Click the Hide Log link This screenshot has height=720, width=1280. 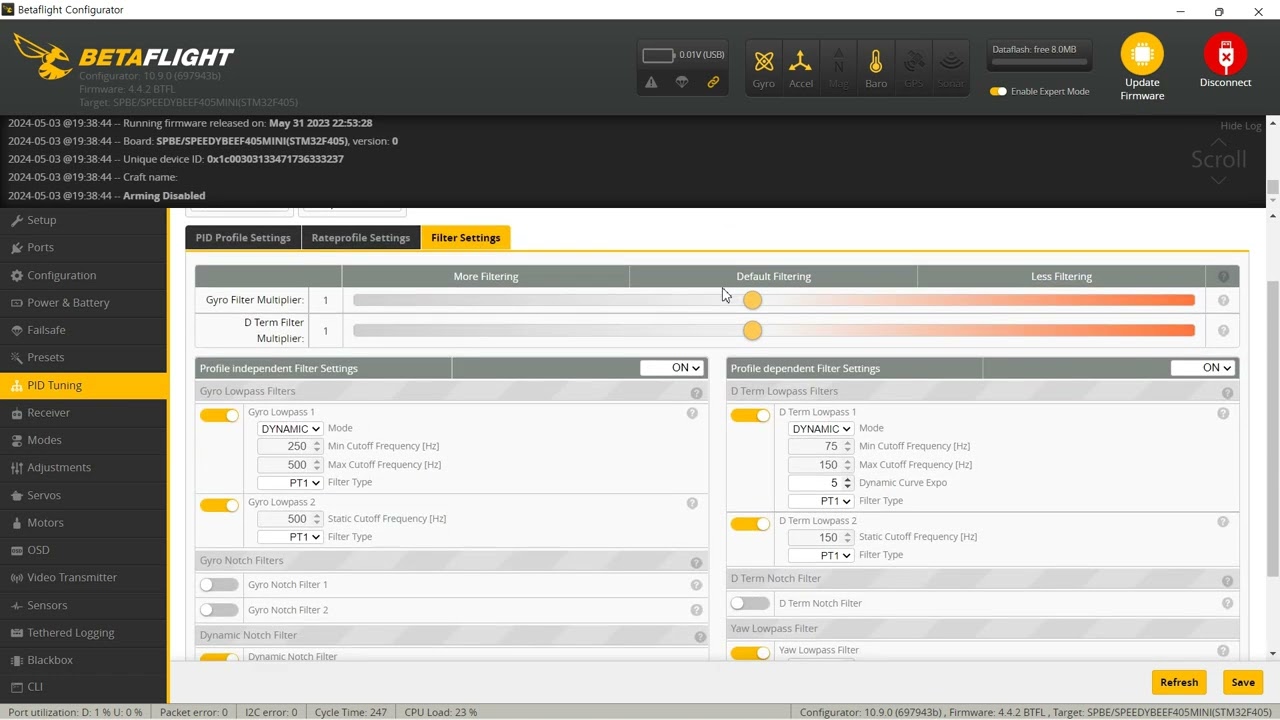(1241, 126)
